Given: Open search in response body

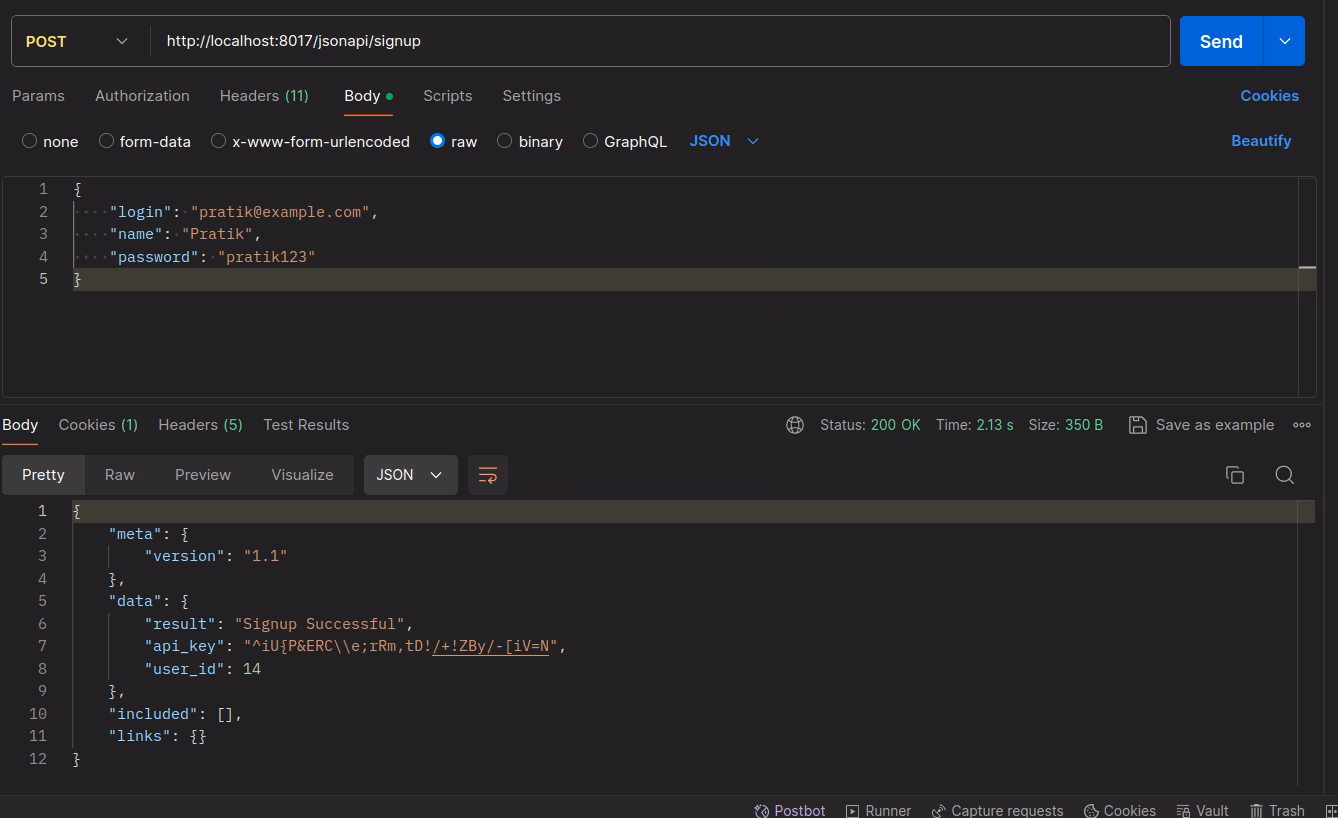Looking at the screenshot, I should pyautogui.click(x=1285, y=475).
